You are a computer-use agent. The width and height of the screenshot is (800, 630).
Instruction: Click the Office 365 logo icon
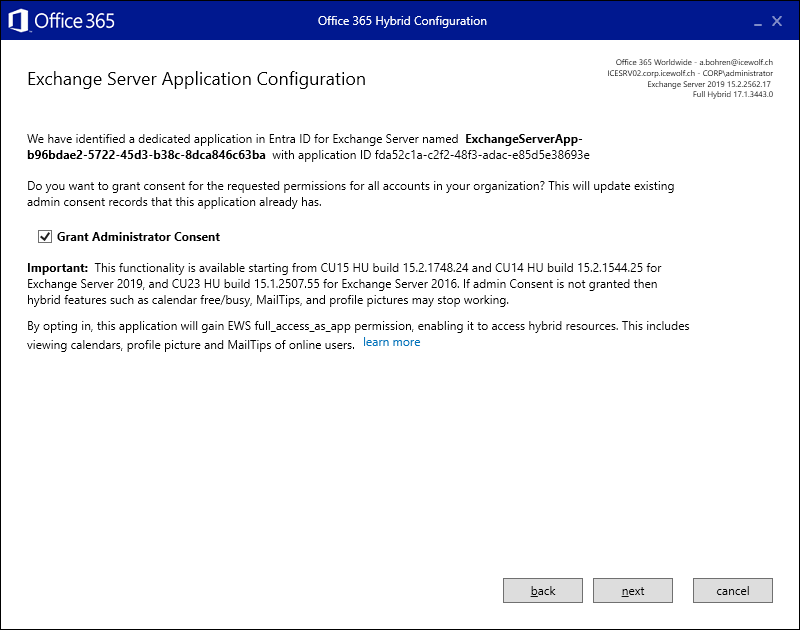(18, 21)
